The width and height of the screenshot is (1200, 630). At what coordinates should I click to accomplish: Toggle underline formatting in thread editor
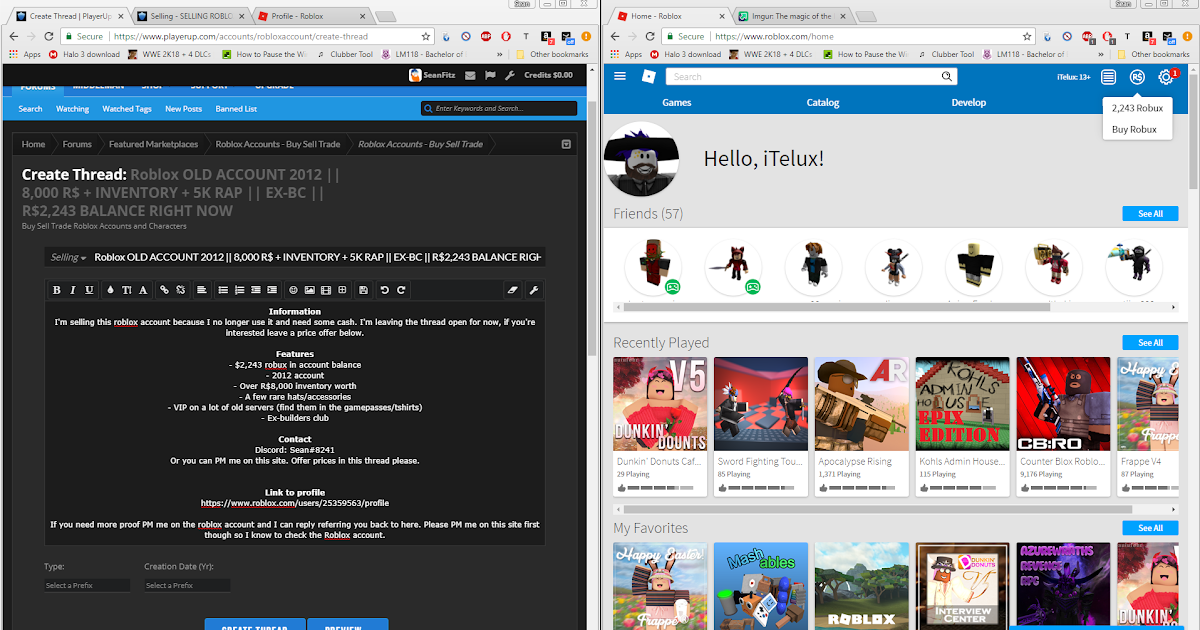pyautogui.click(x=89, y=290)
